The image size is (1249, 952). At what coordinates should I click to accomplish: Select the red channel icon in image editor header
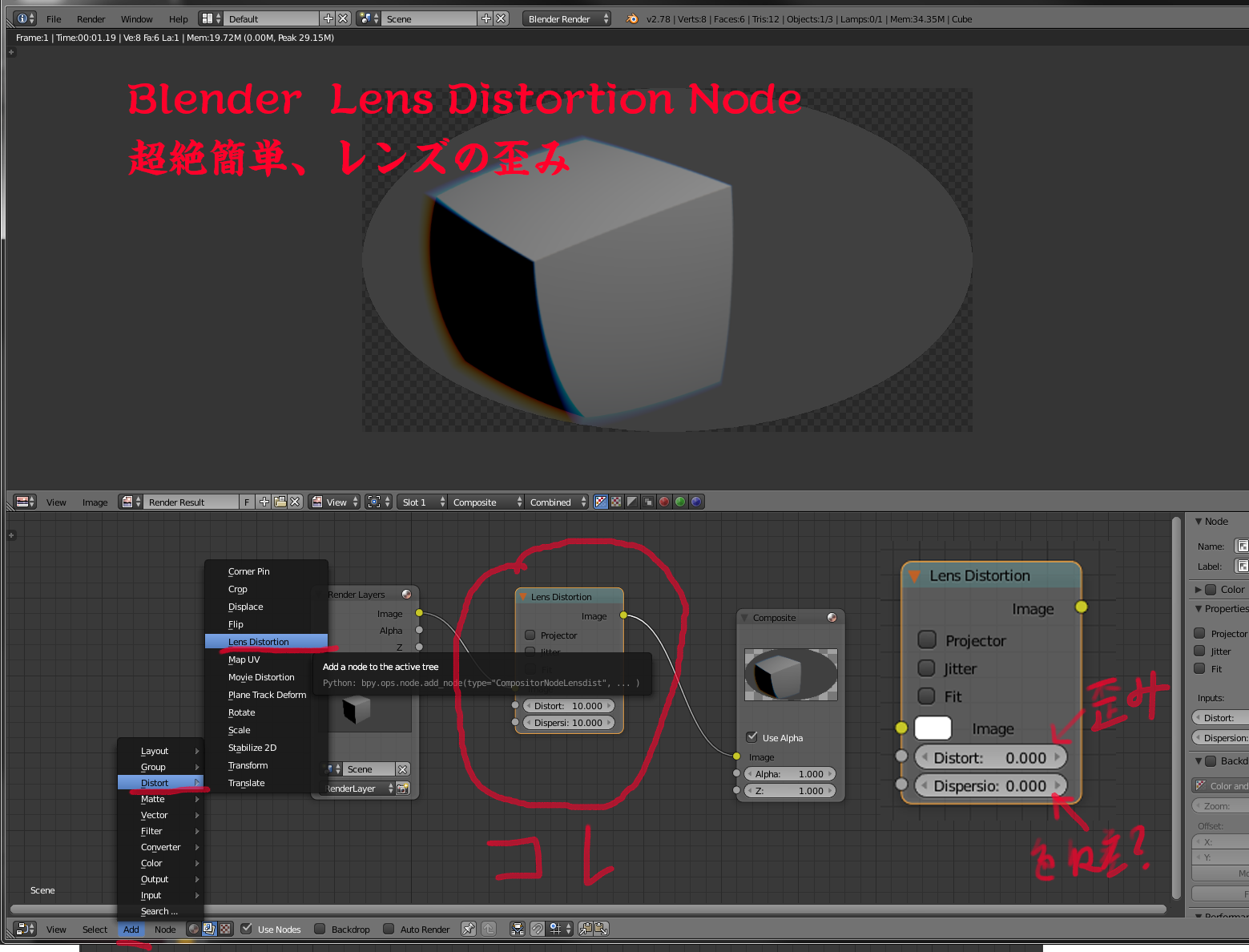[x=663, y=502]
